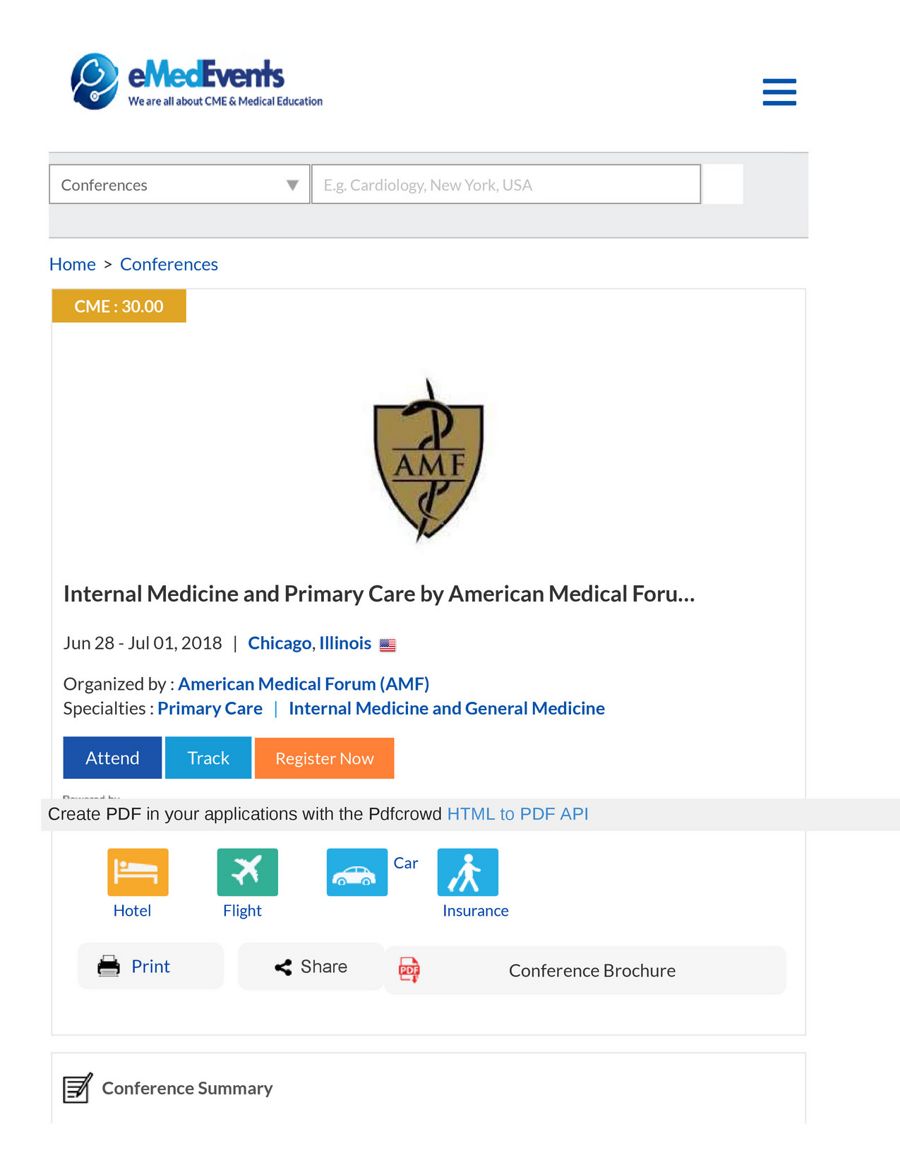Open the Conferences breadcrumb link
The image size is (900, 1165).
tap(168, 264)
